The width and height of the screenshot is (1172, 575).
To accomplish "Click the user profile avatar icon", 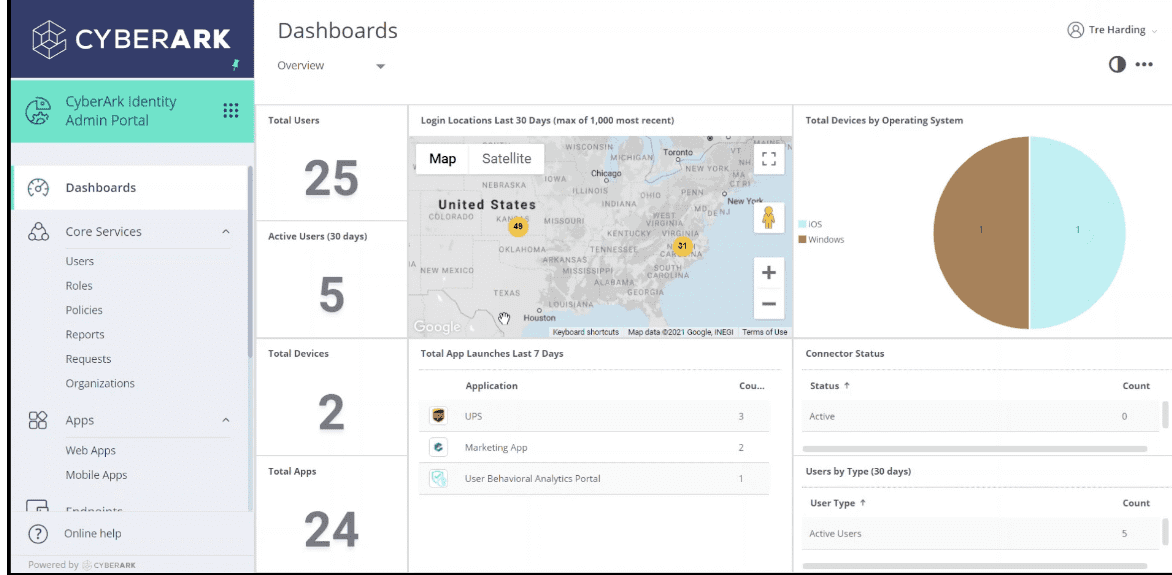I will (x=1076, y=30).
